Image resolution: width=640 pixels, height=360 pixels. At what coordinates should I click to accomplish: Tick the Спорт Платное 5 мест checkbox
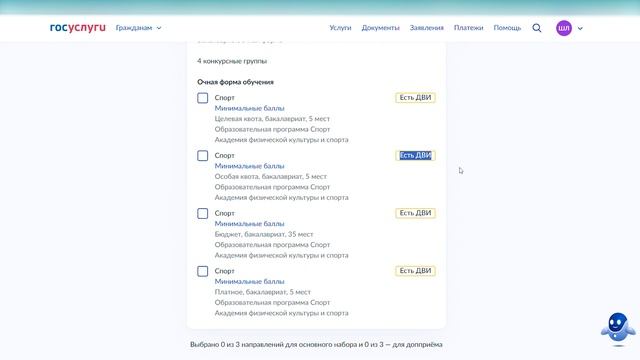click(202, 271)
